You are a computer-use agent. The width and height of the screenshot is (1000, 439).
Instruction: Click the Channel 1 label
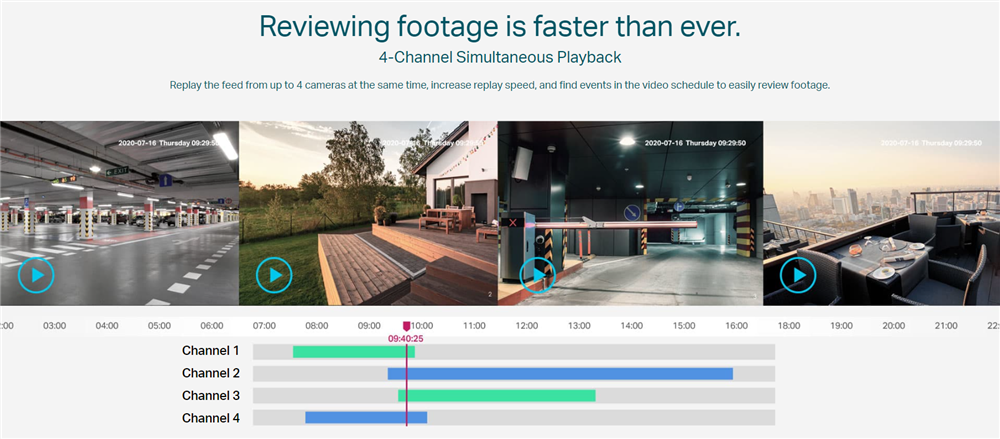click(210, 351)
